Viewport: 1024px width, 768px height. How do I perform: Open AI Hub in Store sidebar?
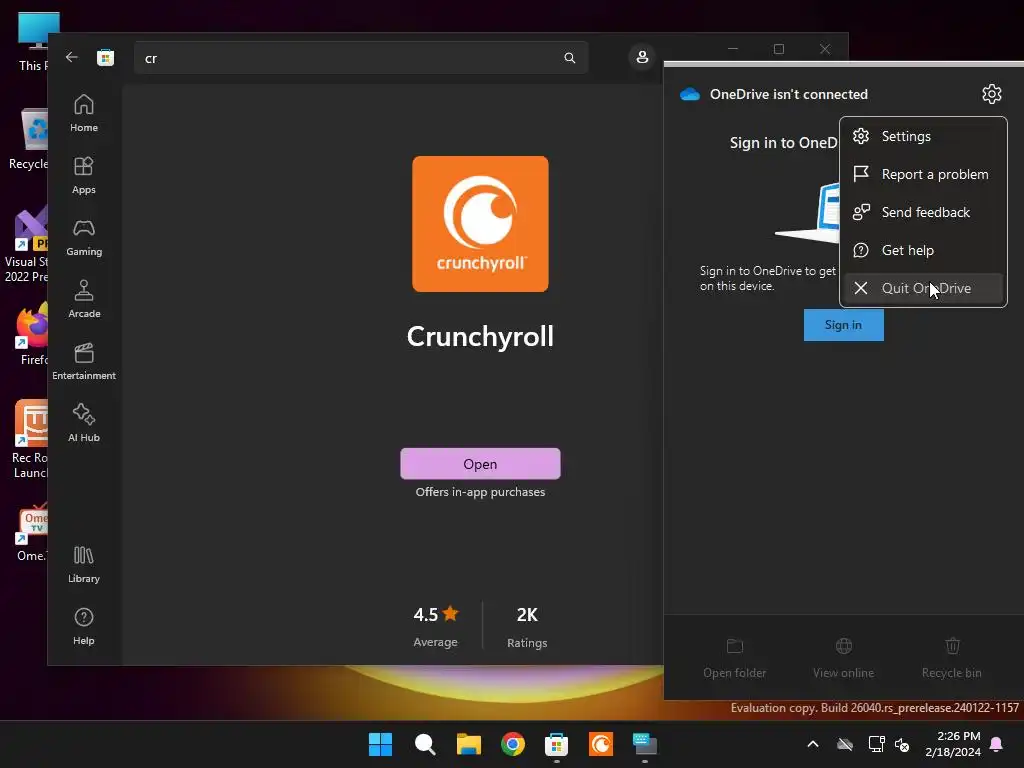[x=84, y=424]
